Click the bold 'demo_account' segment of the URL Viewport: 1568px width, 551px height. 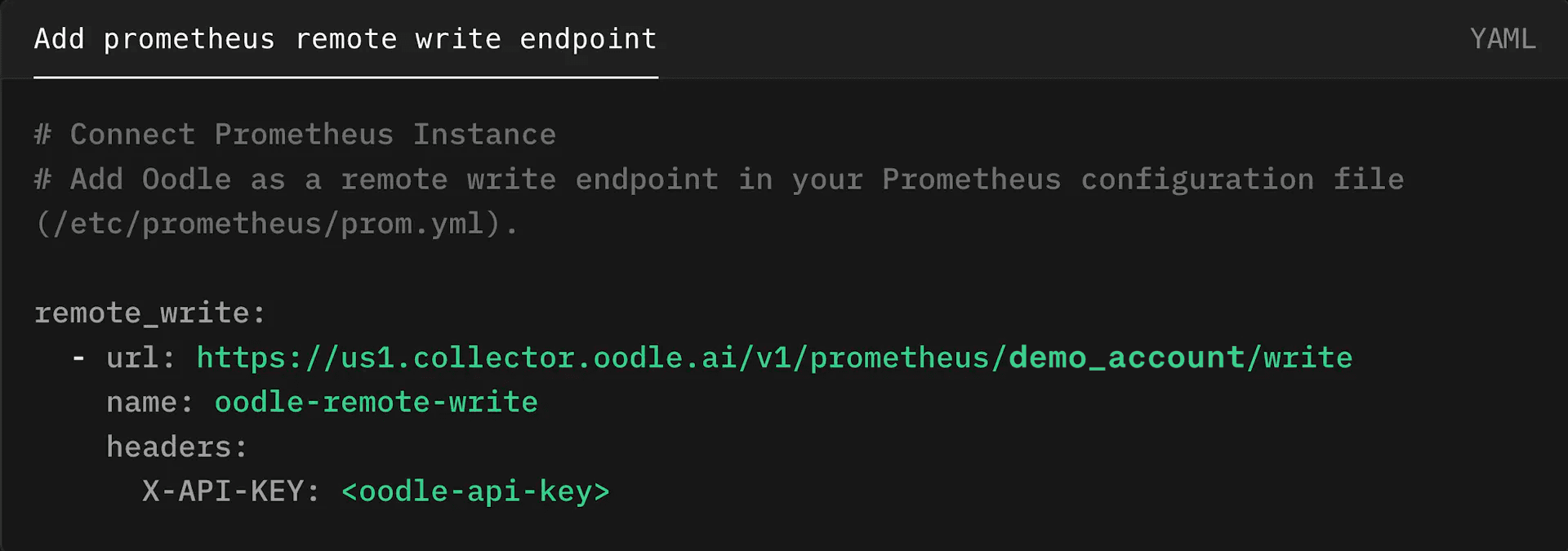tap(1126, 358)
